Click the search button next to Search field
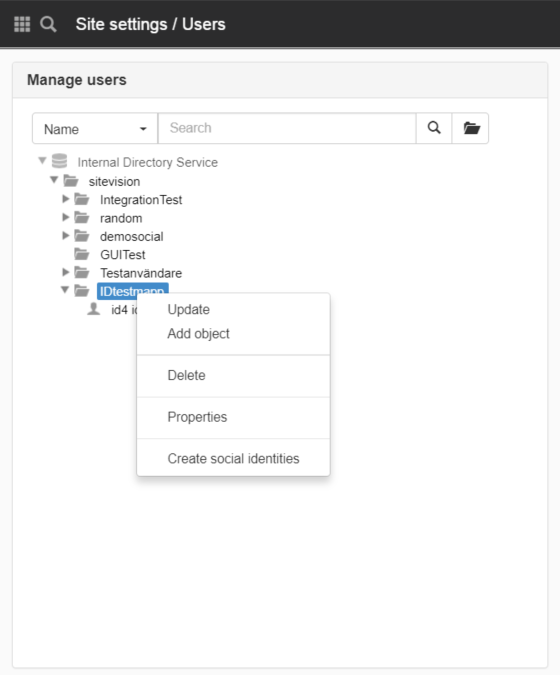 (434, 128)
